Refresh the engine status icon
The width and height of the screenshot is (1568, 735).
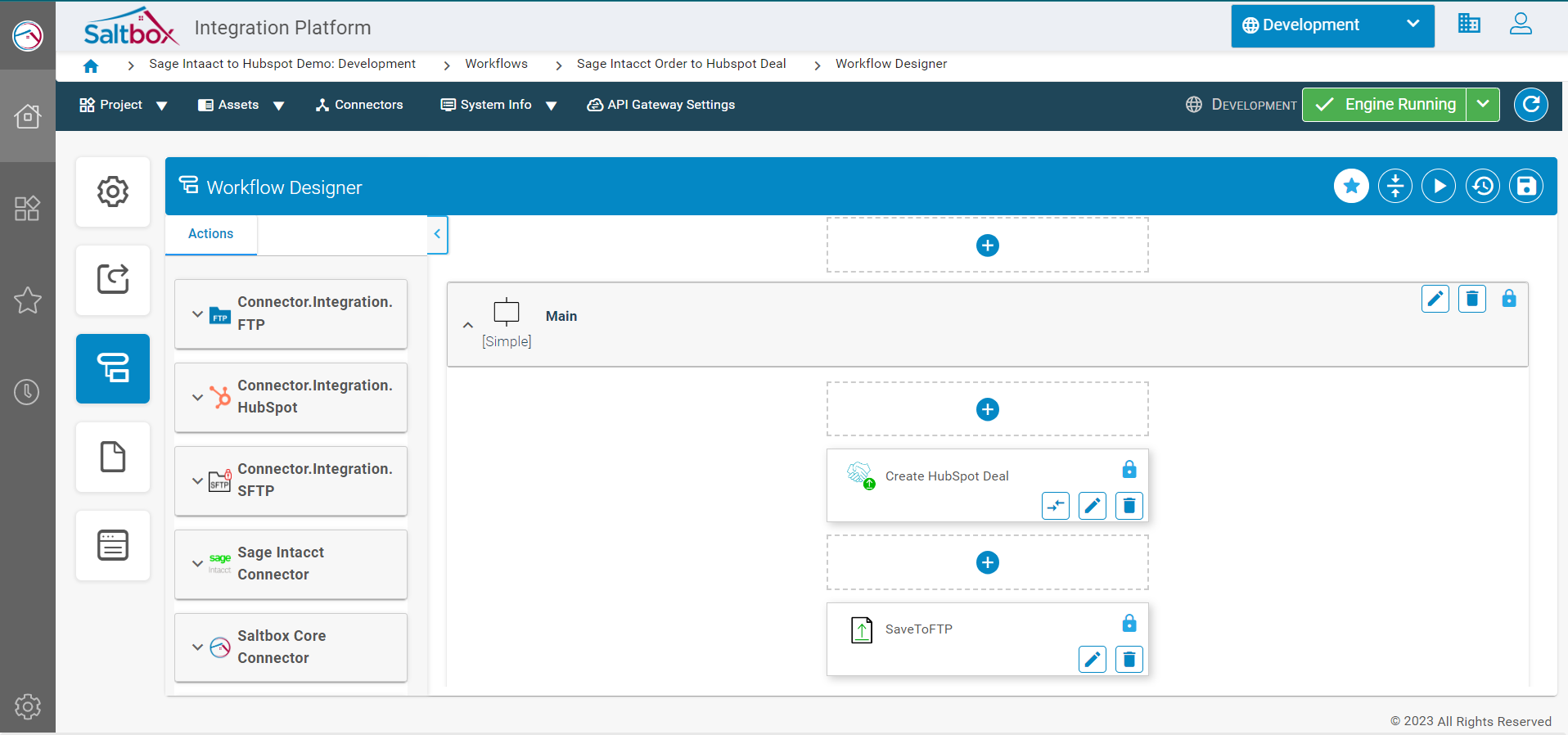pyautogui.click(x=1530, y=105)
